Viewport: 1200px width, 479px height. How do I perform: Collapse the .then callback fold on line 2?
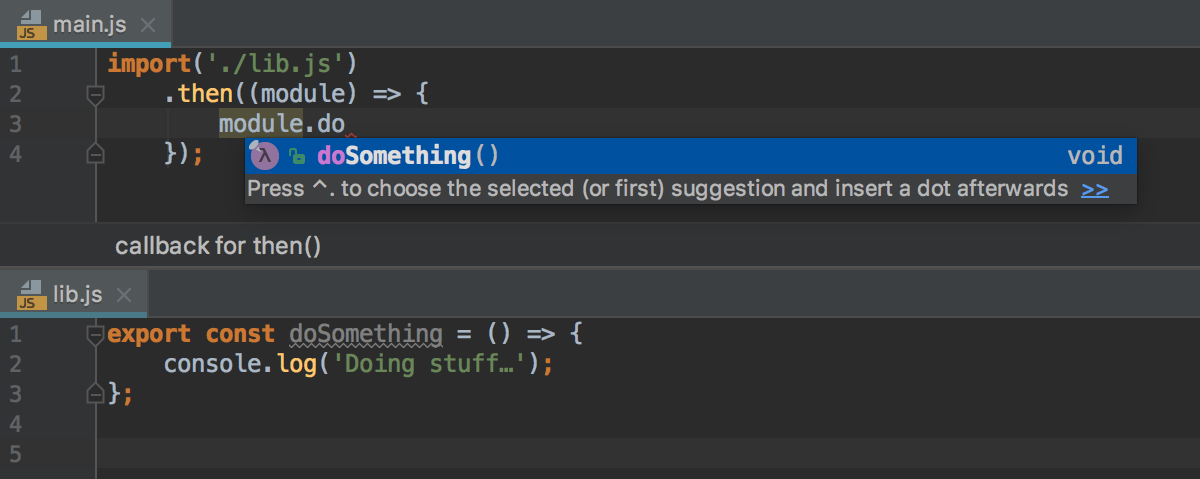[x=96, y=95]
